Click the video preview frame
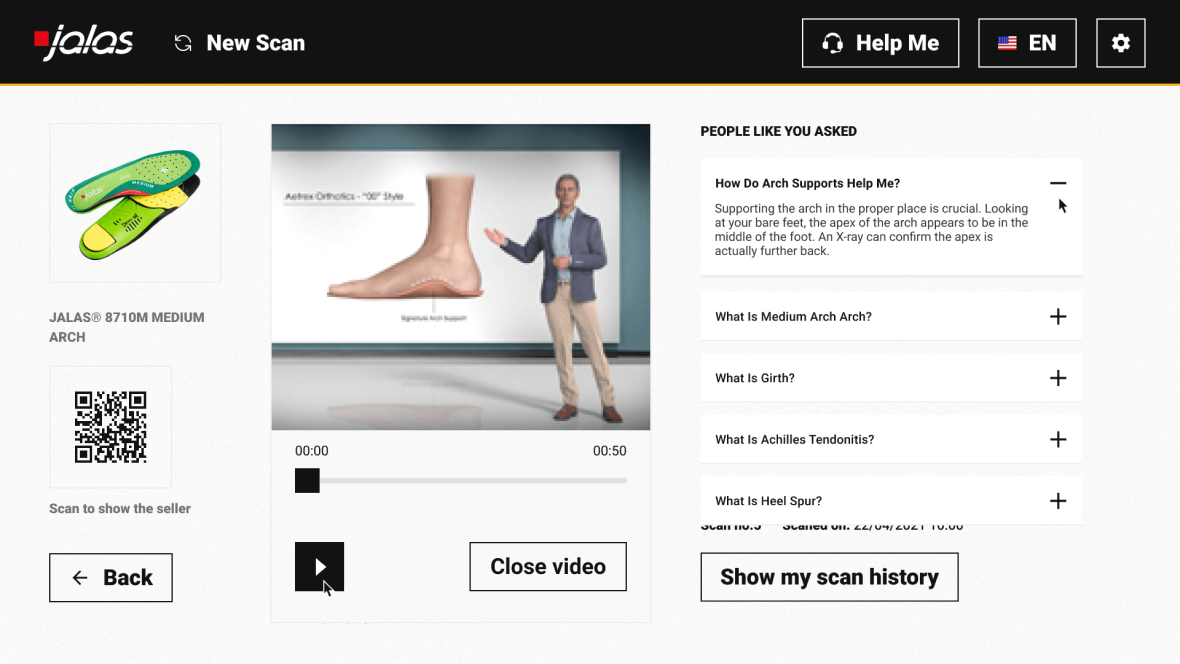Screen dimensions: 1180x664 click(460, 277)
